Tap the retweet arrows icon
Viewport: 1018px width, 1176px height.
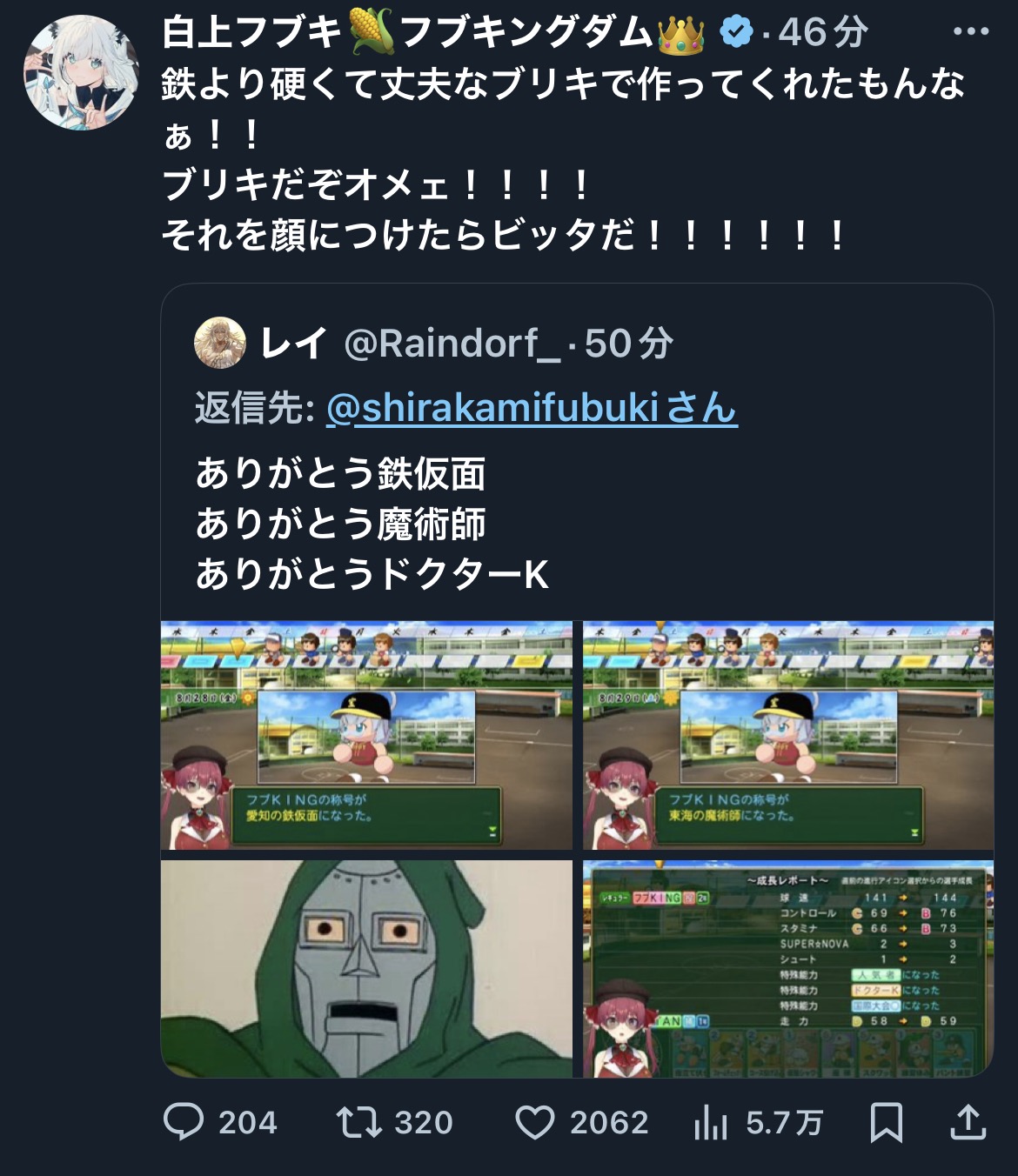tap(358, 1122)
